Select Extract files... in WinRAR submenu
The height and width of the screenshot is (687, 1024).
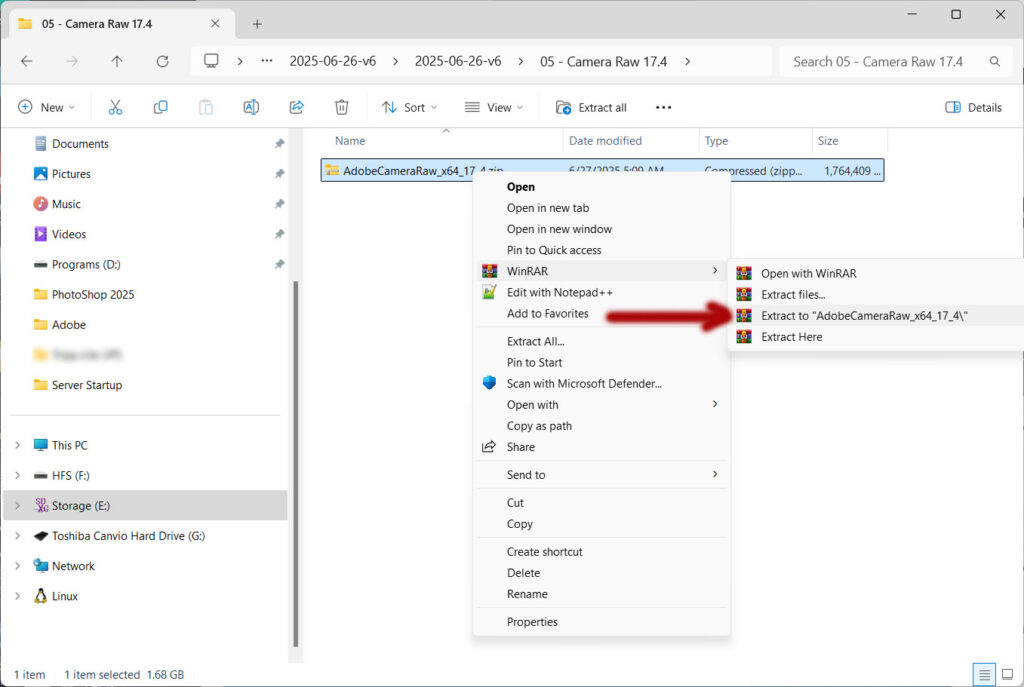pos(876,295)
